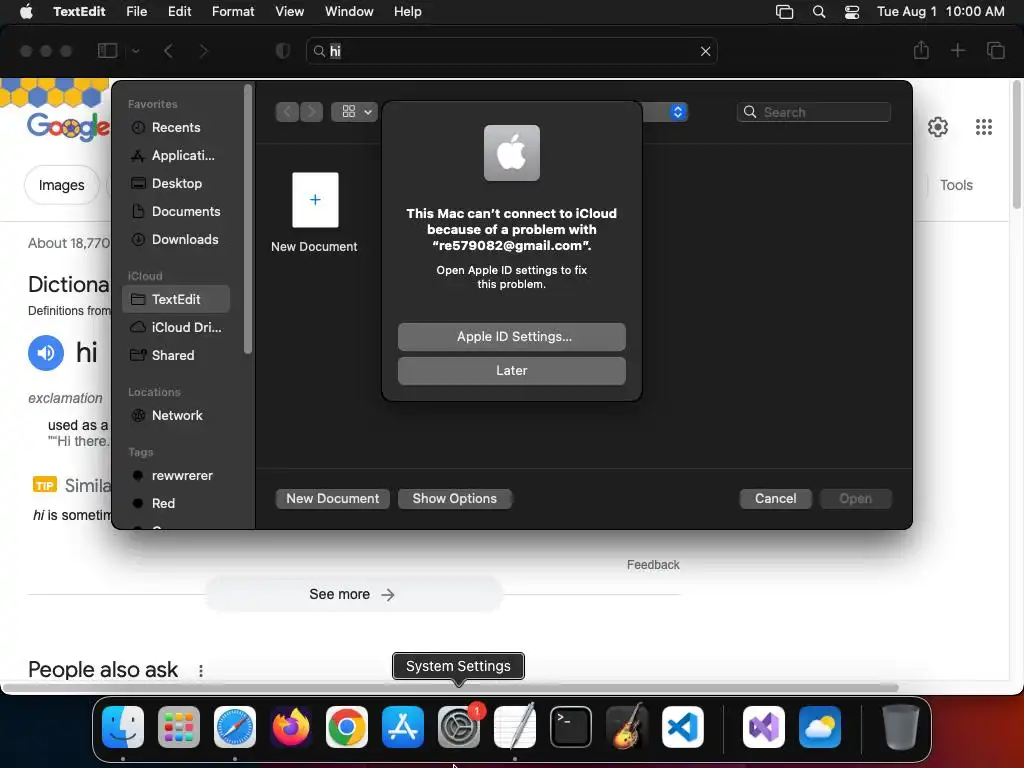Image resolution: width=1024 pixels, height=768 pixels.
Task: Select Recents in the sidebar
Action: click(176, 127)
